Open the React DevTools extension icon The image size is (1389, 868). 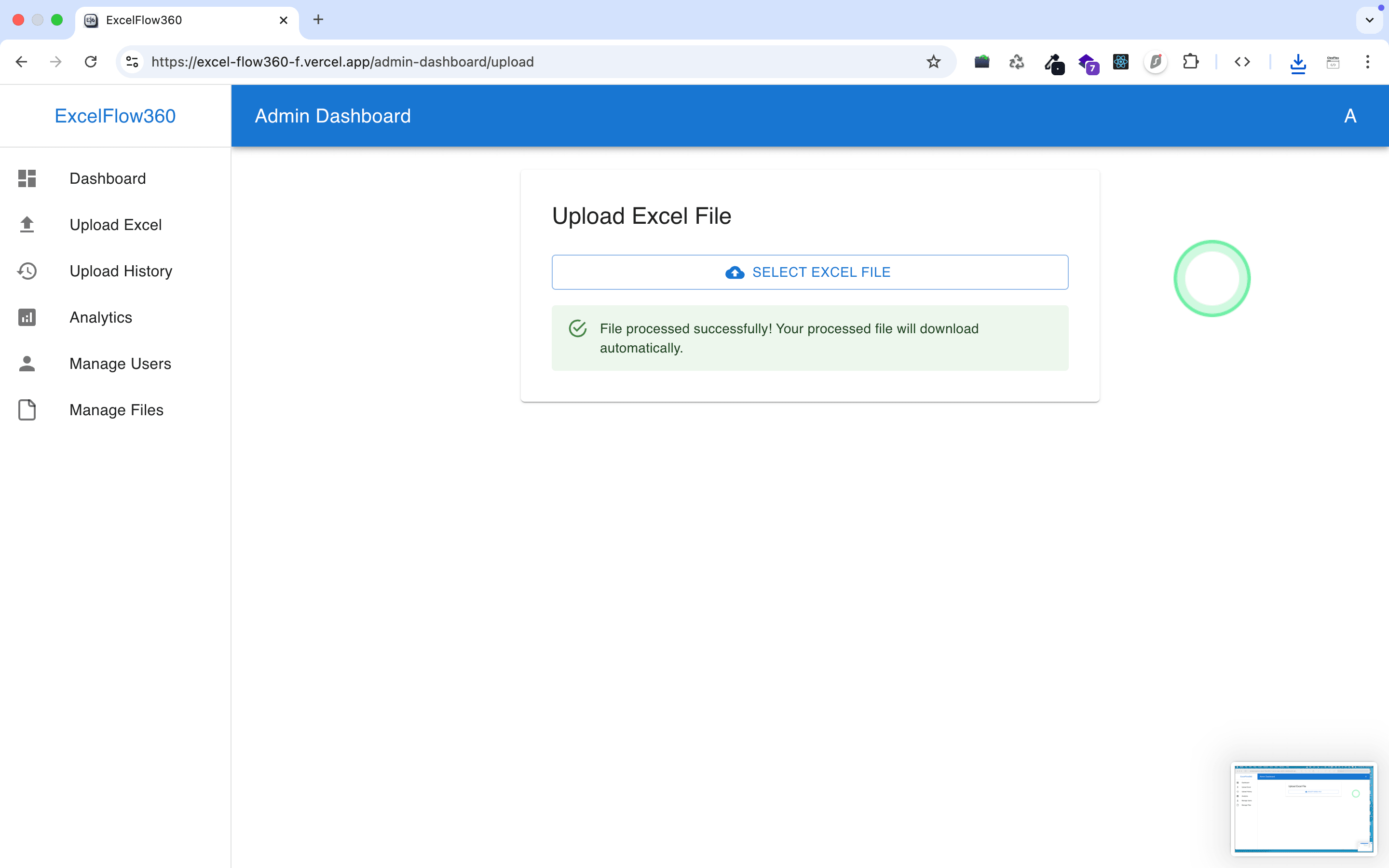pos(1120,61)
